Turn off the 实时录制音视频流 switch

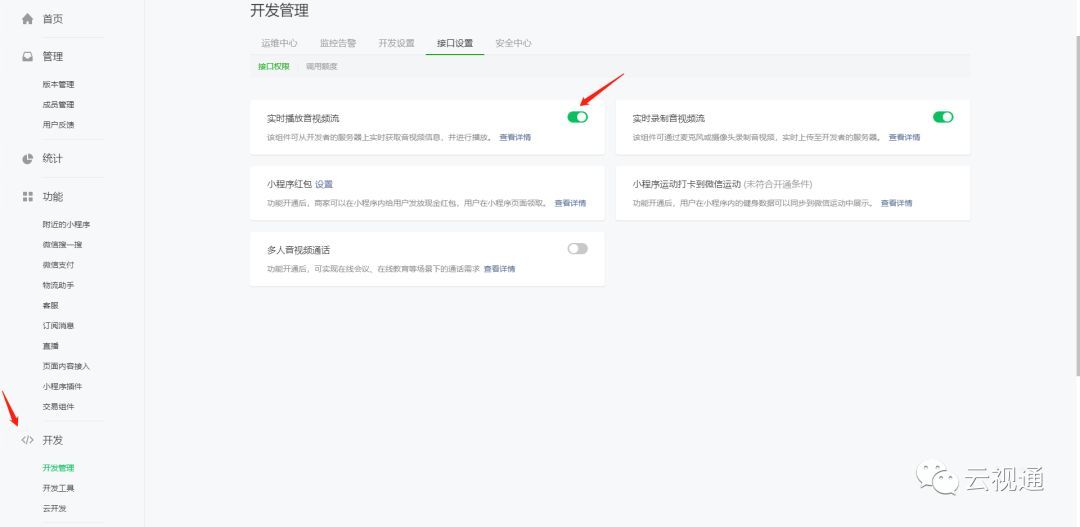[x=943, y=117]
